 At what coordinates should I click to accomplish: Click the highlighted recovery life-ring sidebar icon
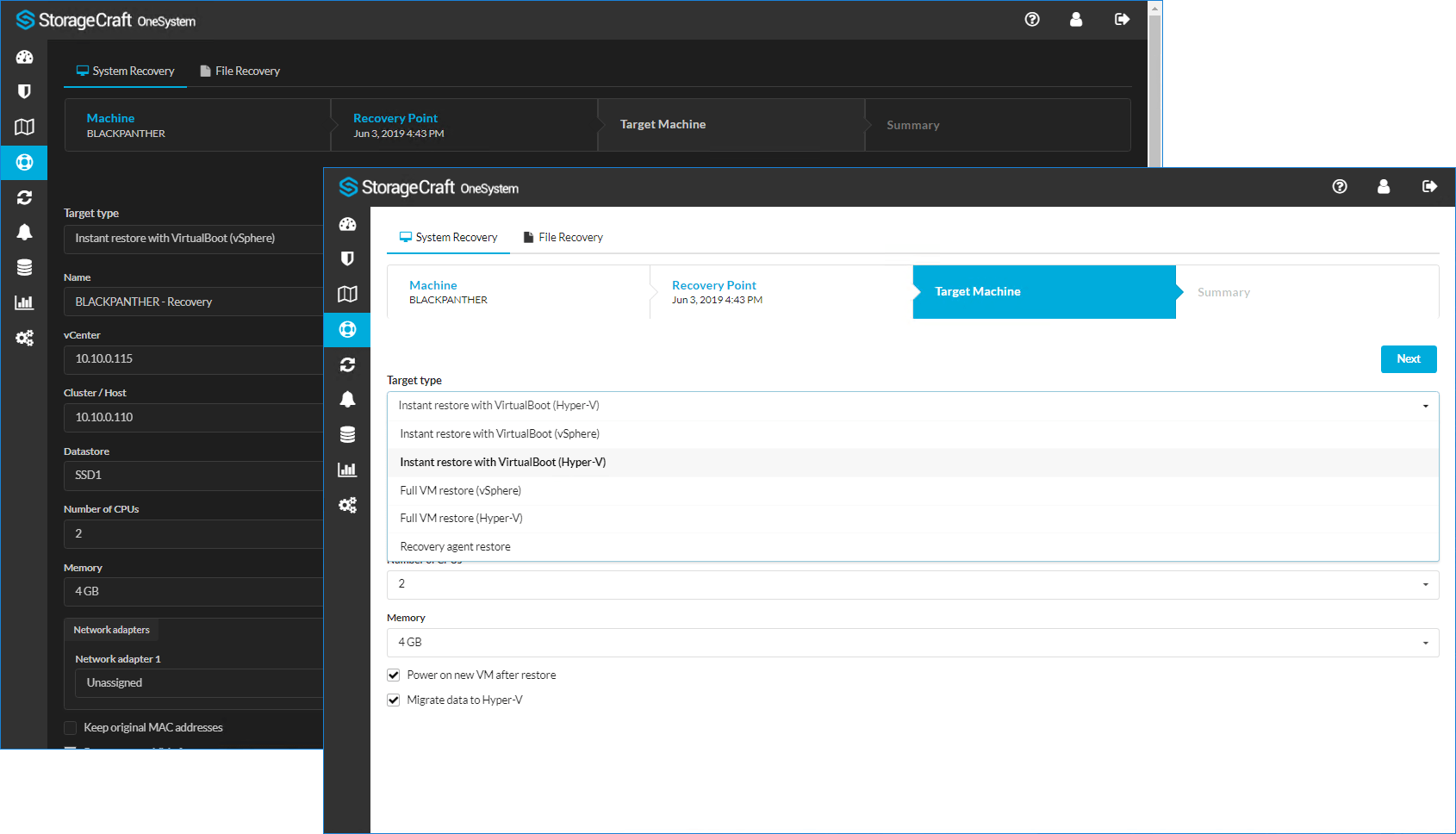[347, 329]
